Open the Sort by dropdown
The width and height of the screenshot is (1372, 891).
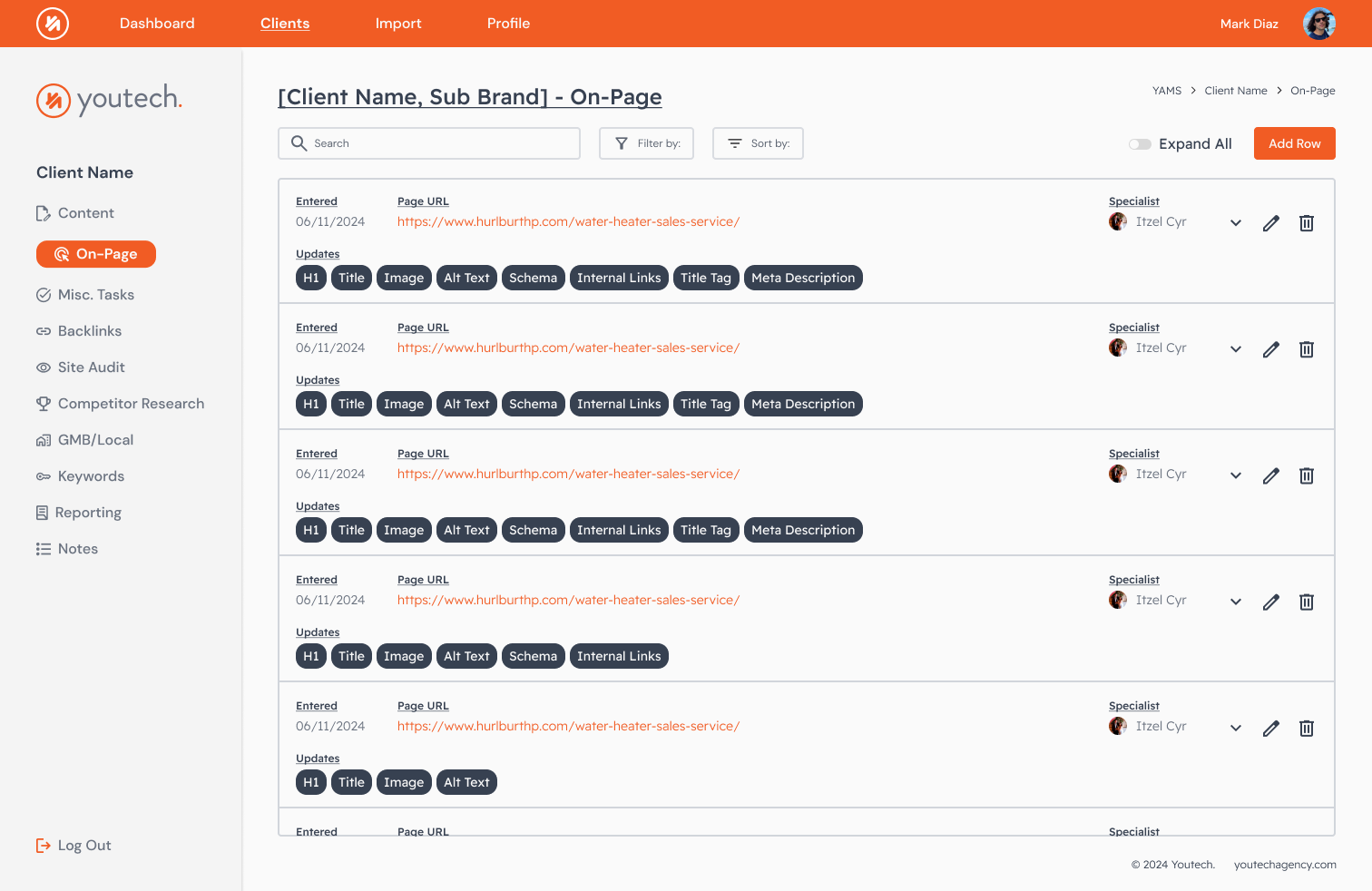coord(758,143)
